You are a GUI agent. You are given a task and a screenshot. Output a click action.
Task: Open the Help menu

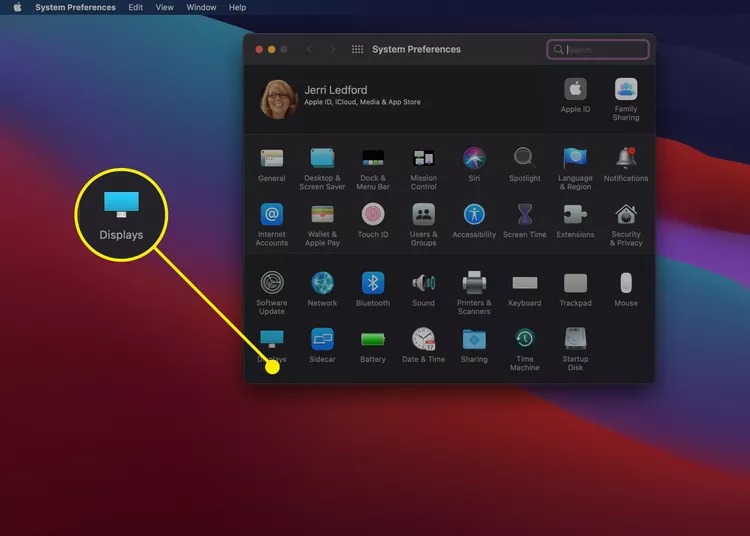point(237,7)
